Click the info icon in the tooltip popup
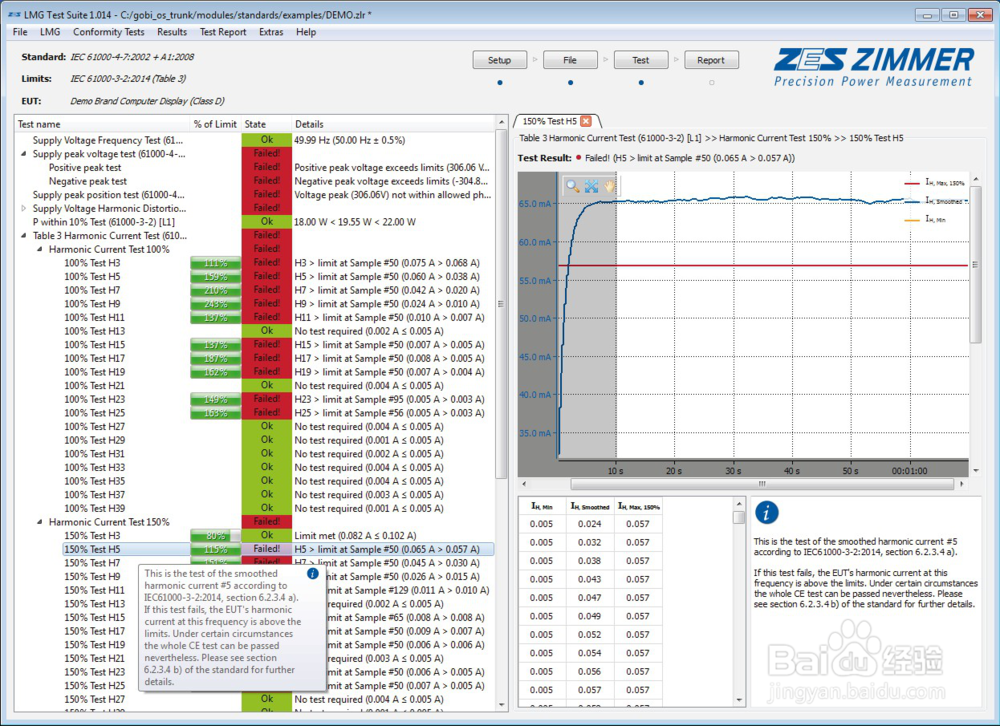Image resolution: width=1000 pixels, height=726 pixels. (x=312, y=574)
